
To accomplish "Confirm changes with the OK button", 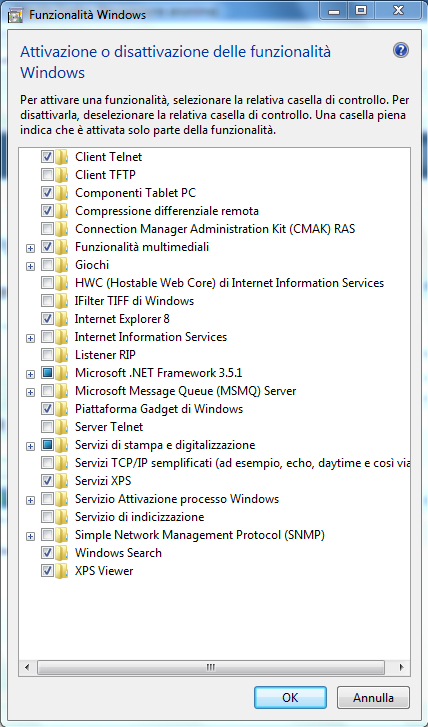I will (290, 697).
